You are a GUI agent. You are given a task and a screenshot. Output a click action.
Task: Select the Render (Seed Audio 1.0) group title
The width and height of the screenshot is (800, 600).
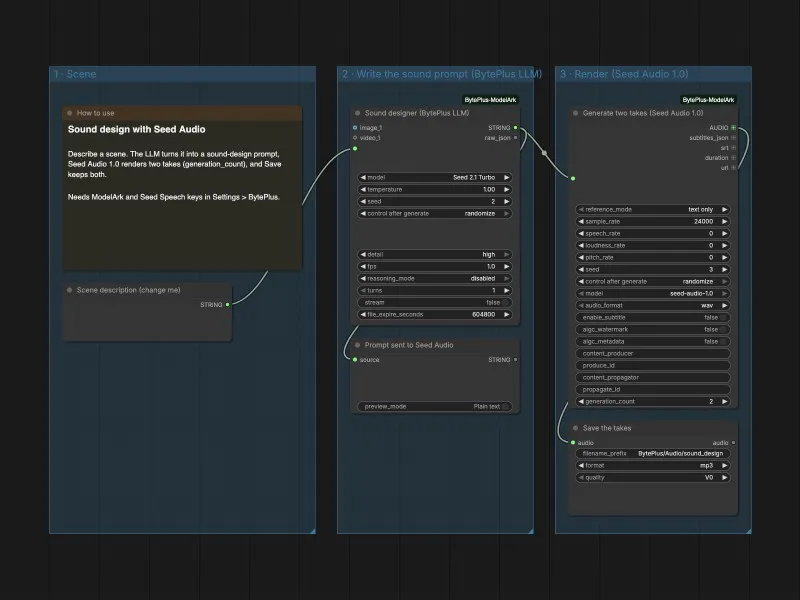(x=624, y=74)
